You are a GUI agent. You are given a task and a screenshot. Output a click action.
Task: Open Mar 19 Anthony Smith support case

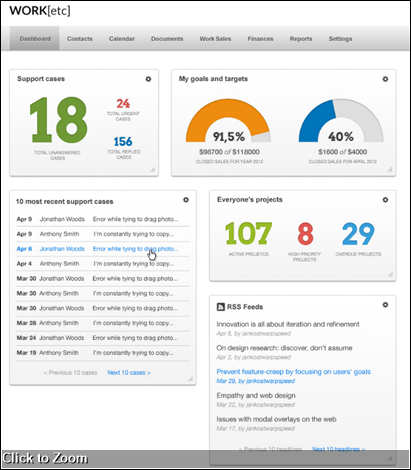tap(103, 353)
